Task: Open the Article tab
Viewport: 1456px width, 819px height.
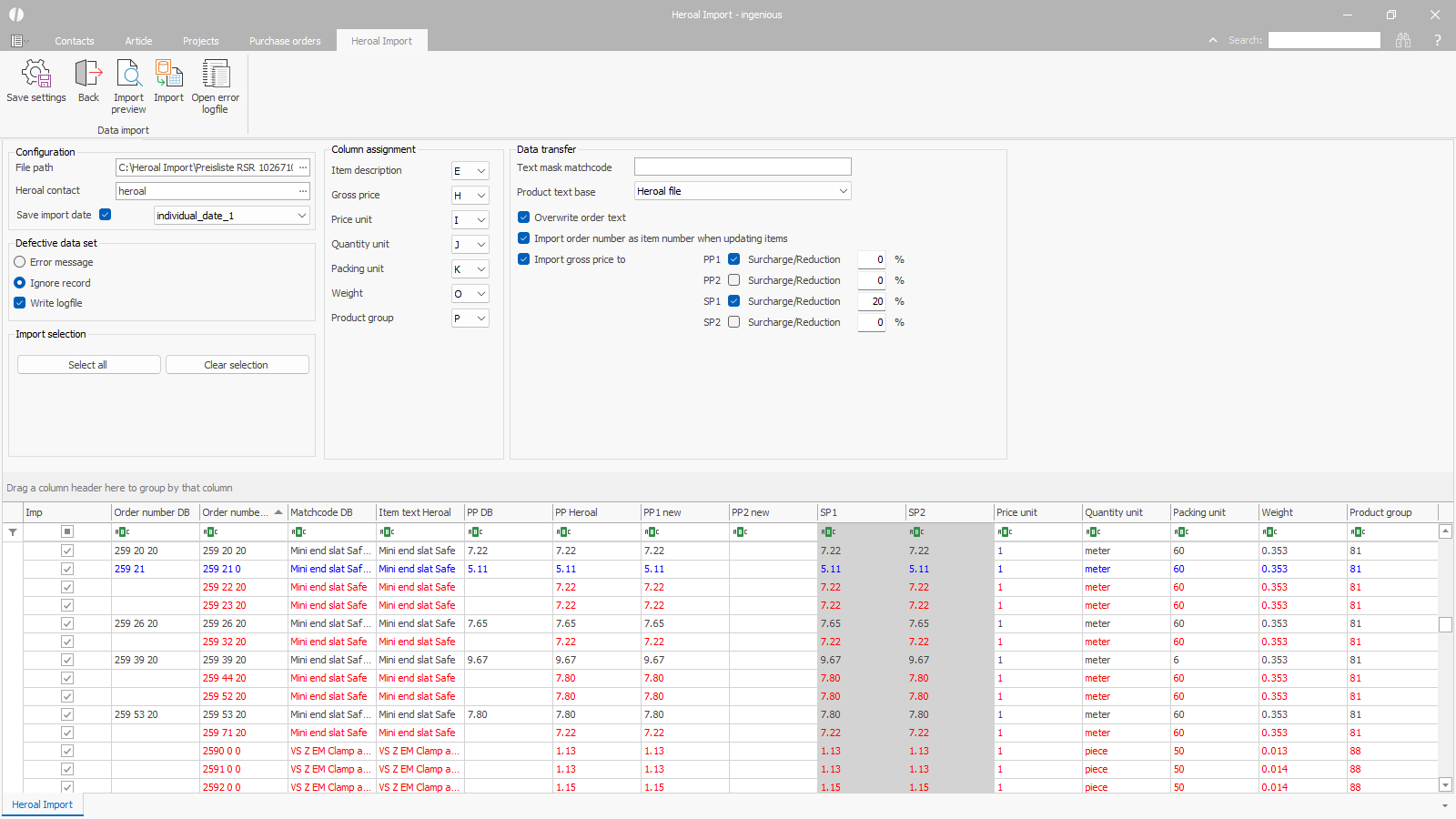Action: 138,41
